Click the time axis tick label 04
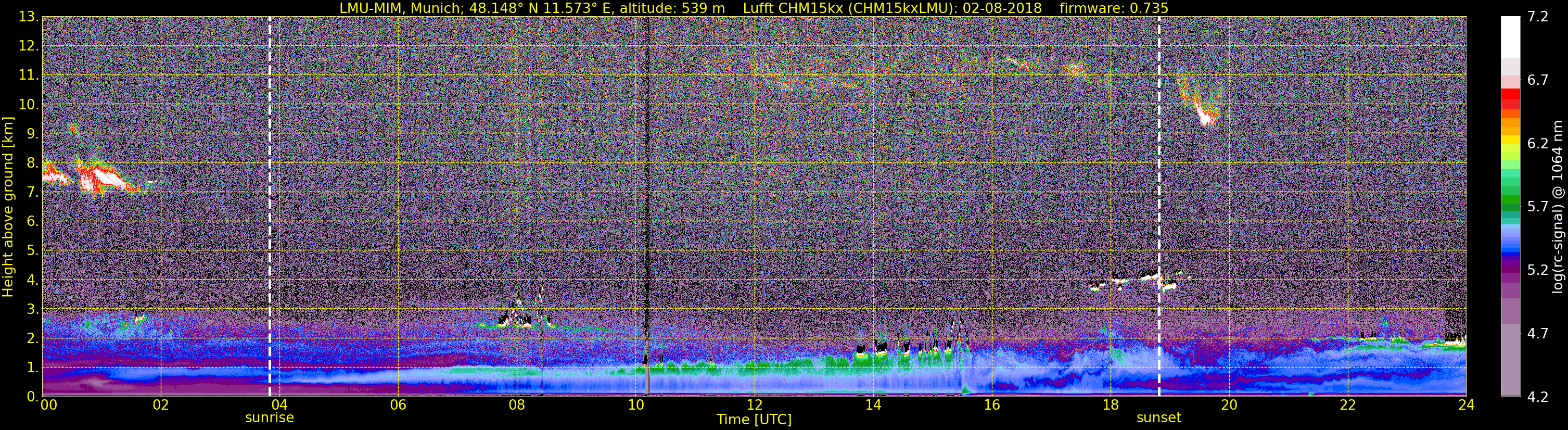This screenshot has width=1568, height=430. 279,405
